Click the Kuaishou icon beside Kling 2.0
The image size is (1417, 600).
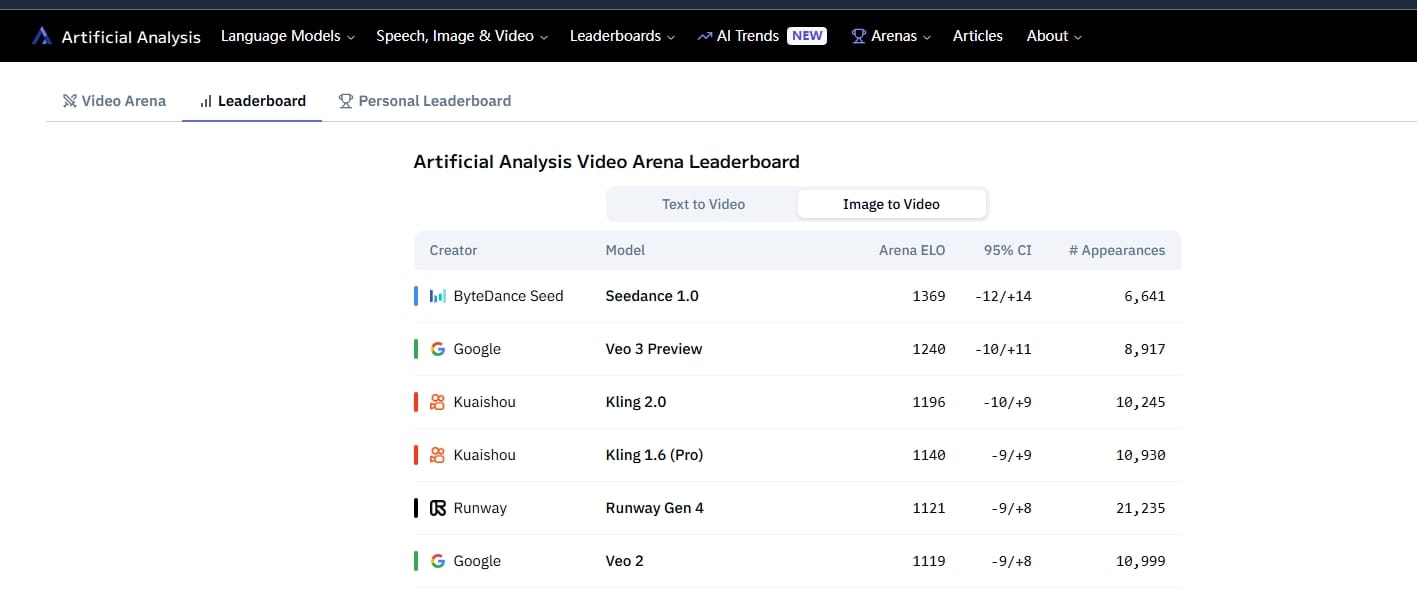(x=437, y=402)
